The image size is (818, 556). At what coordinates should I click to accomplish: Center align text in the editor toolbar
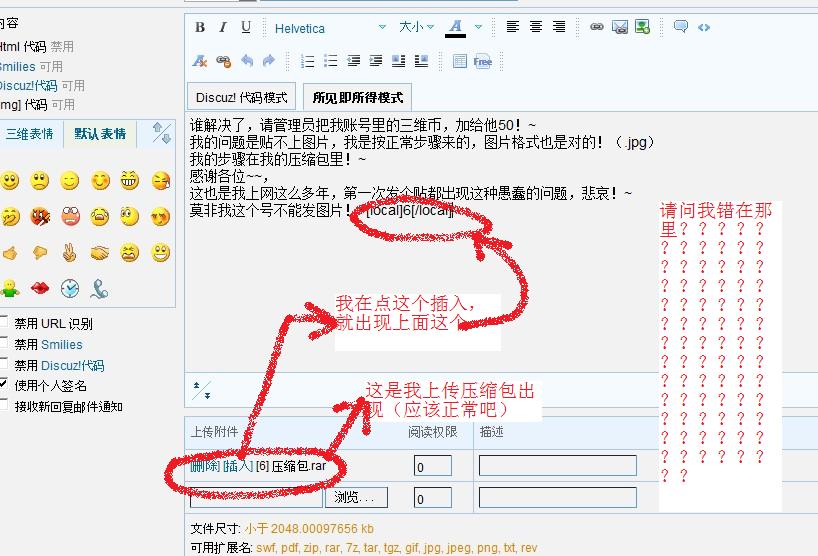pyautogui.click(x=536, y=27)
